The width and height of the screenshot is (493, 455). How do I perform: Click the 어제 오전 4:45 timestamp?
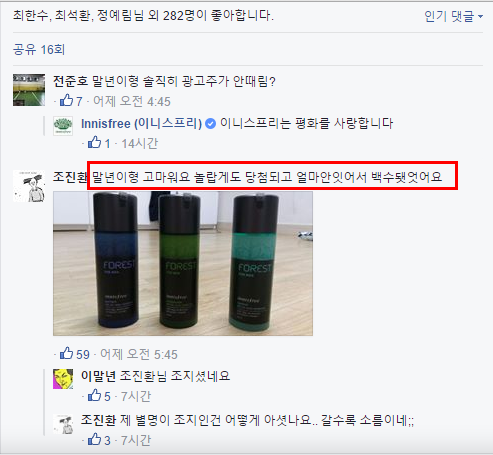click(x=132, y=101)
